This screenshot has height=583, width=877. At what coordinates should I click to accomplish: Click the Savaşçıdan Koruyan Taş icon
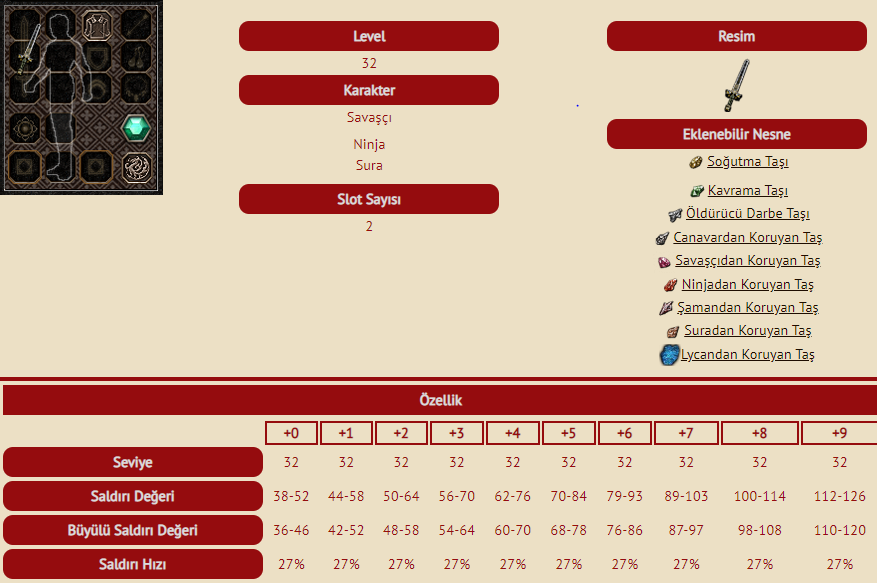[664, 261]
